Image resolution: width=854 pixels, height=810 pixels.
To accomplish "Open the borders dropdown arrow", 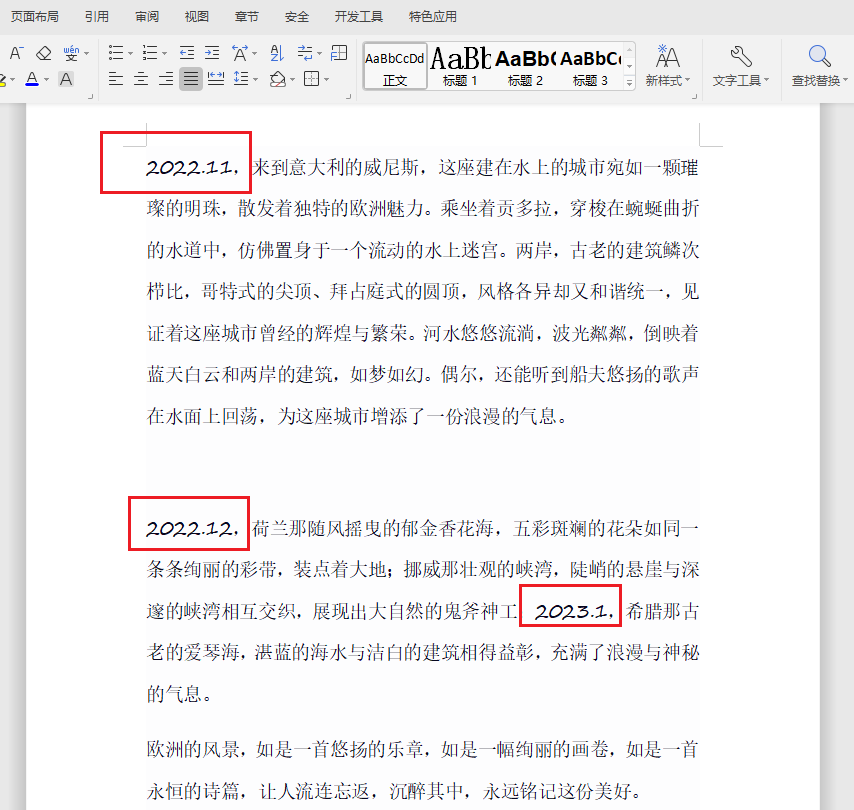I will tap(327, 78).
